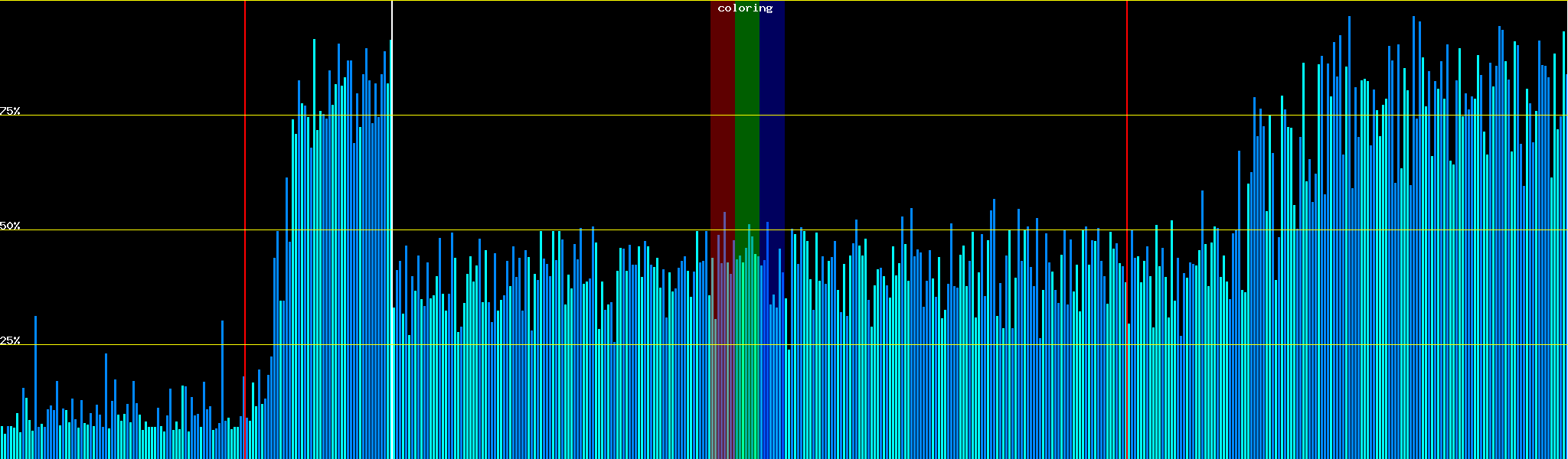The height and width of the screenshot is (459, 1568).
Task: Click the bar inside the green band
Action: [749, 344]
